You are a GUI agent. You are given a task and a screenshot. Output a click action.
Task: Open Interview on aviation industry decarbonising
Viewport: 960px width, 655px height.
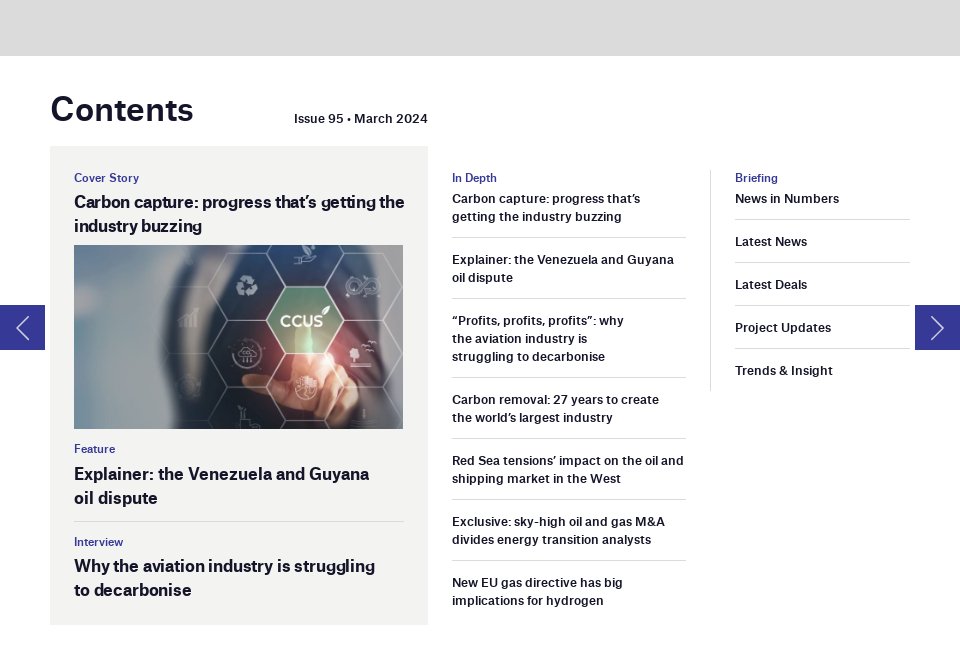(x=224, y=577)
